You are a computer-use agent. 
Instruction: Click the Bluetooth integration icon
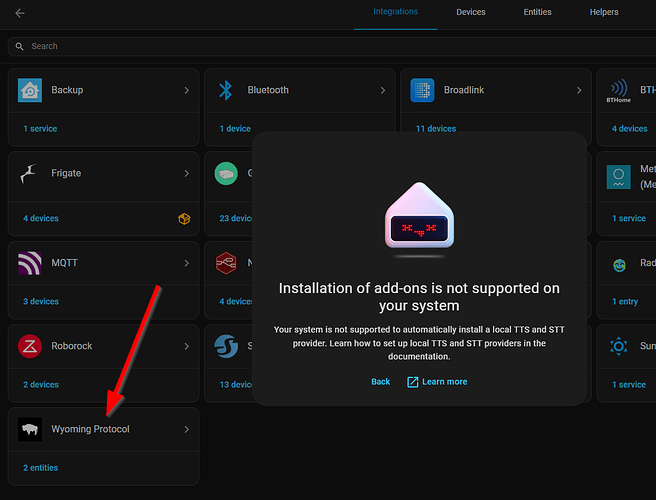click(x=225, y=90)
